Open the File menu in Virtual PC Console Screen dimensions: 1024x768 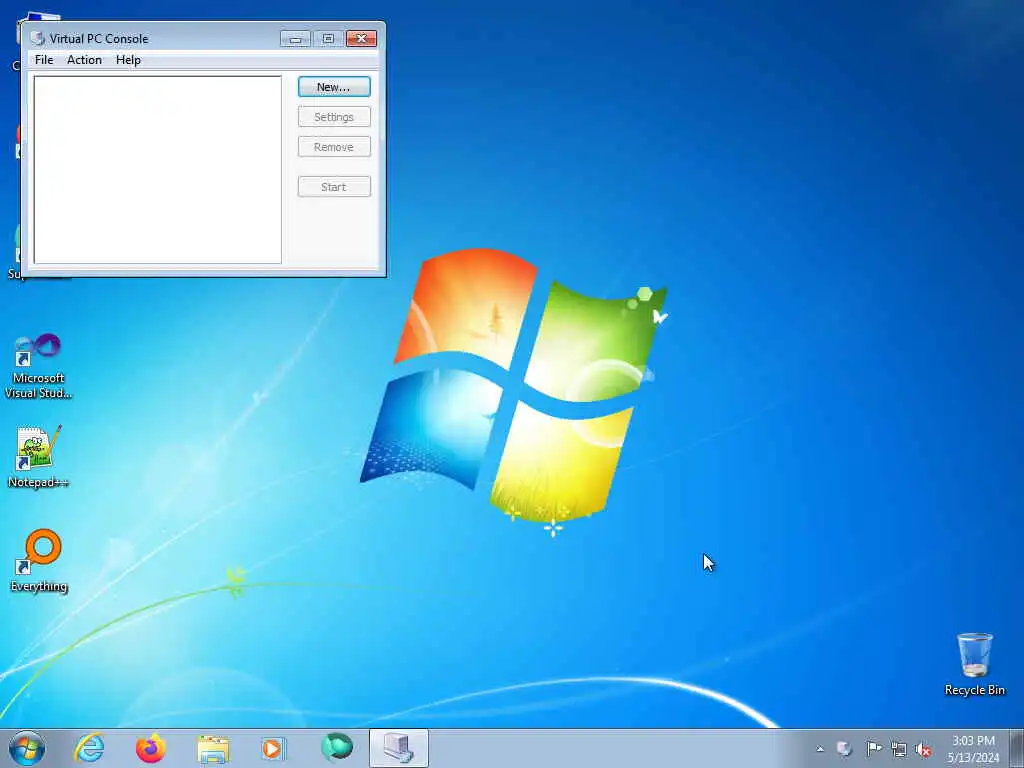(x=44, y=60)
